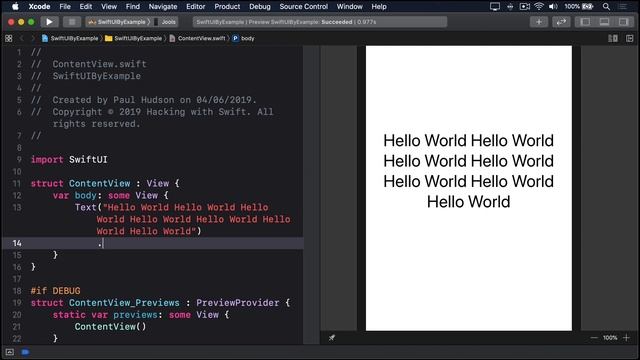
Task: Select the SwiftUIByExample scheme
Action: click(x=118, y=22)
